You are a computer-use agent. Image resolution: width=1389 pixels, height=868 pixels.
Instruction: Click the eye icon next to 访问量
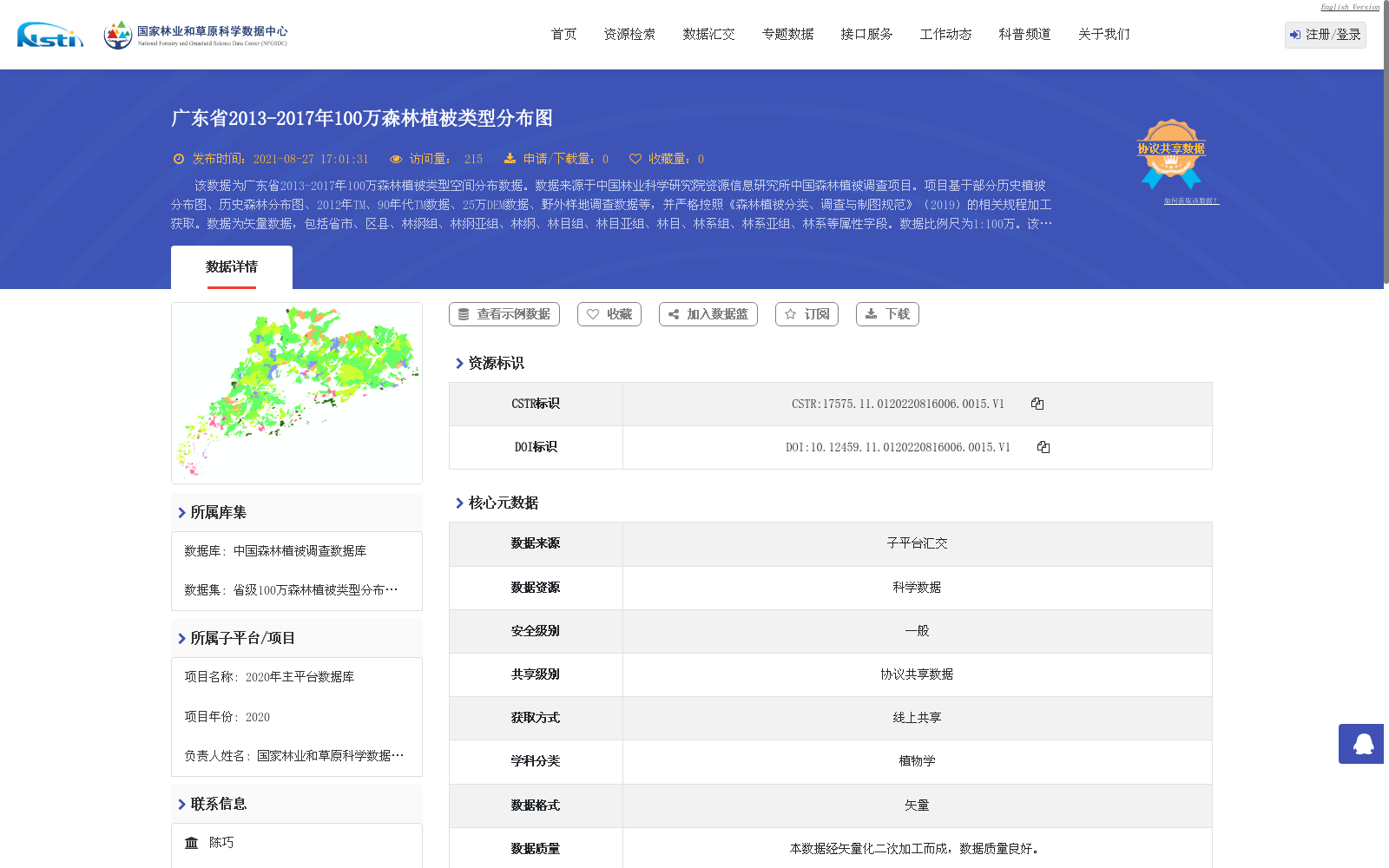[396, 159]
